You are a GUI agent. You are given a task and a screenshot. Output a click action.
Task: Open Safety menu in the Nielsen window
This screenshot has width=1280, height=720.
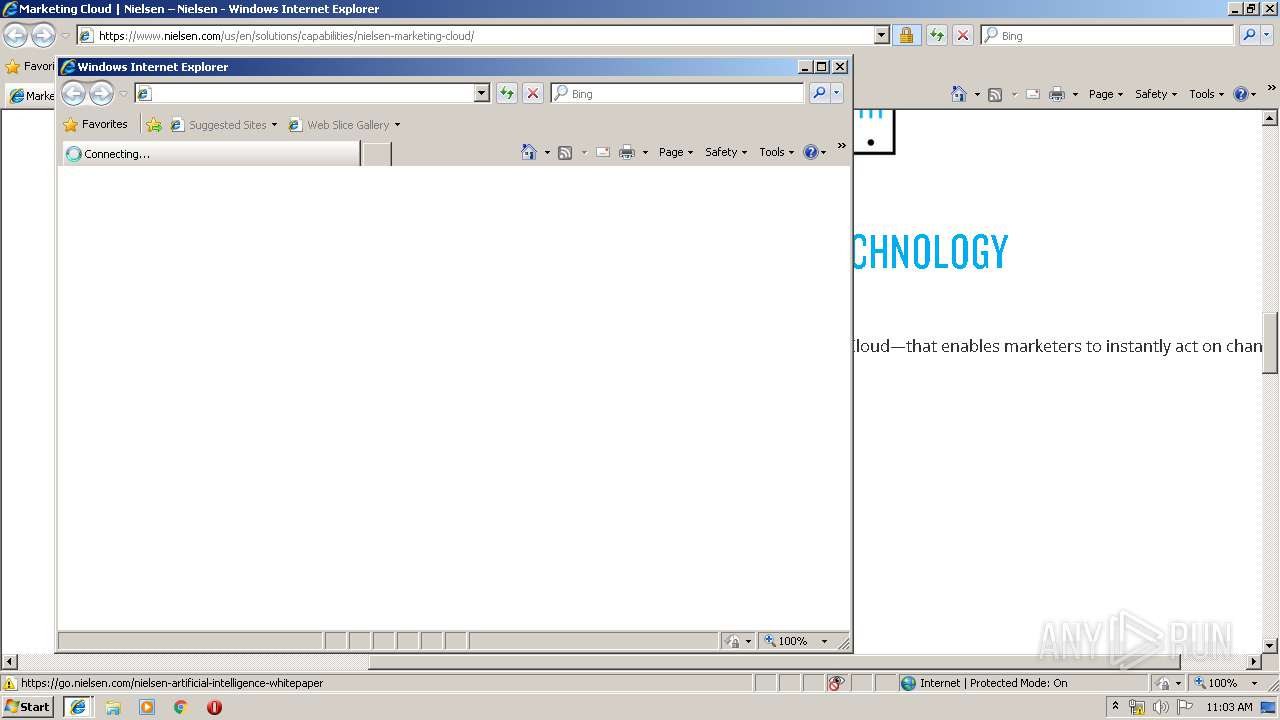coord(1156,94)
